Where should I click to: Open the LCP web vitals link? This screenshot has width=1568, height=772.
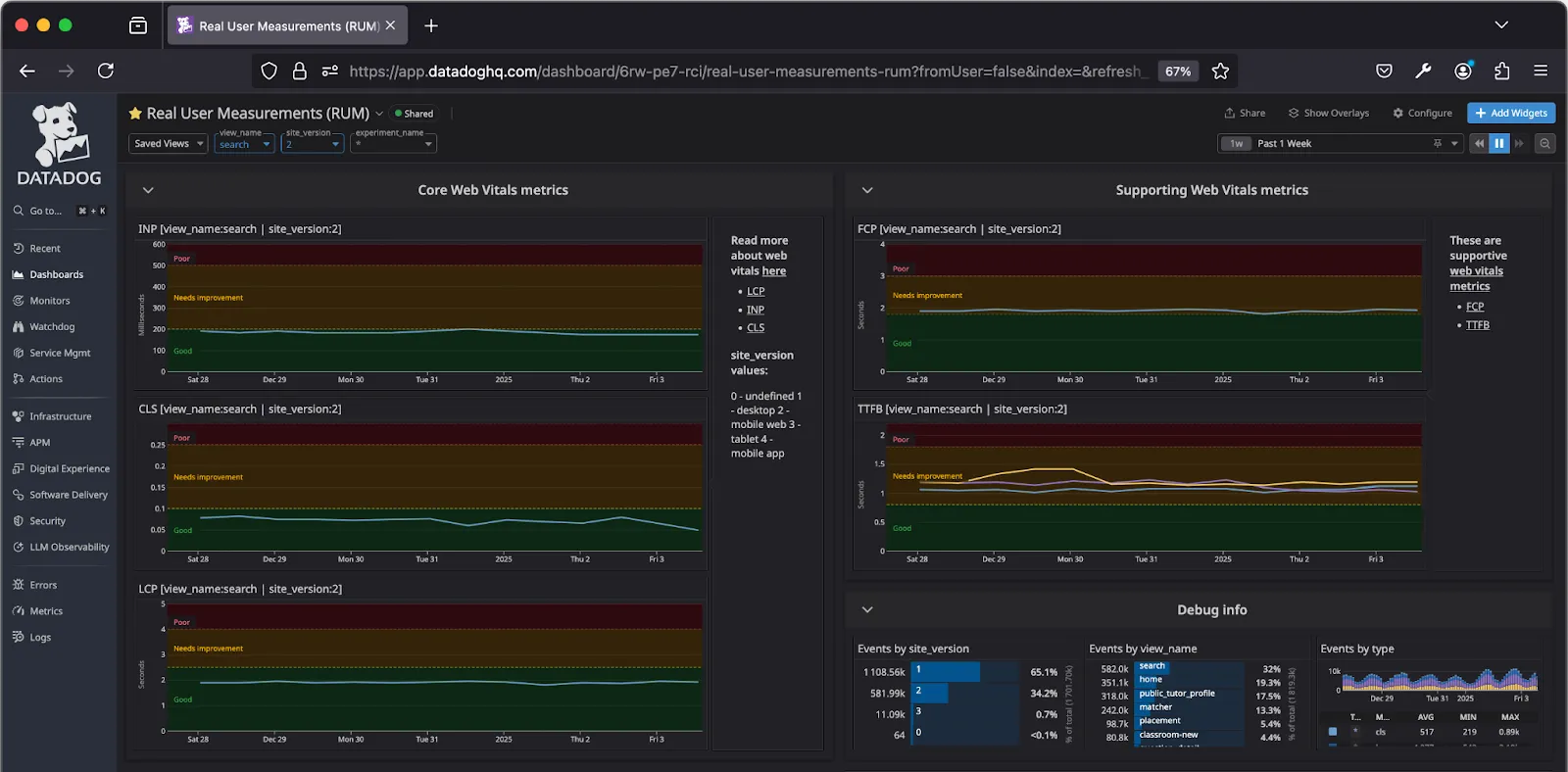point(756,292)
